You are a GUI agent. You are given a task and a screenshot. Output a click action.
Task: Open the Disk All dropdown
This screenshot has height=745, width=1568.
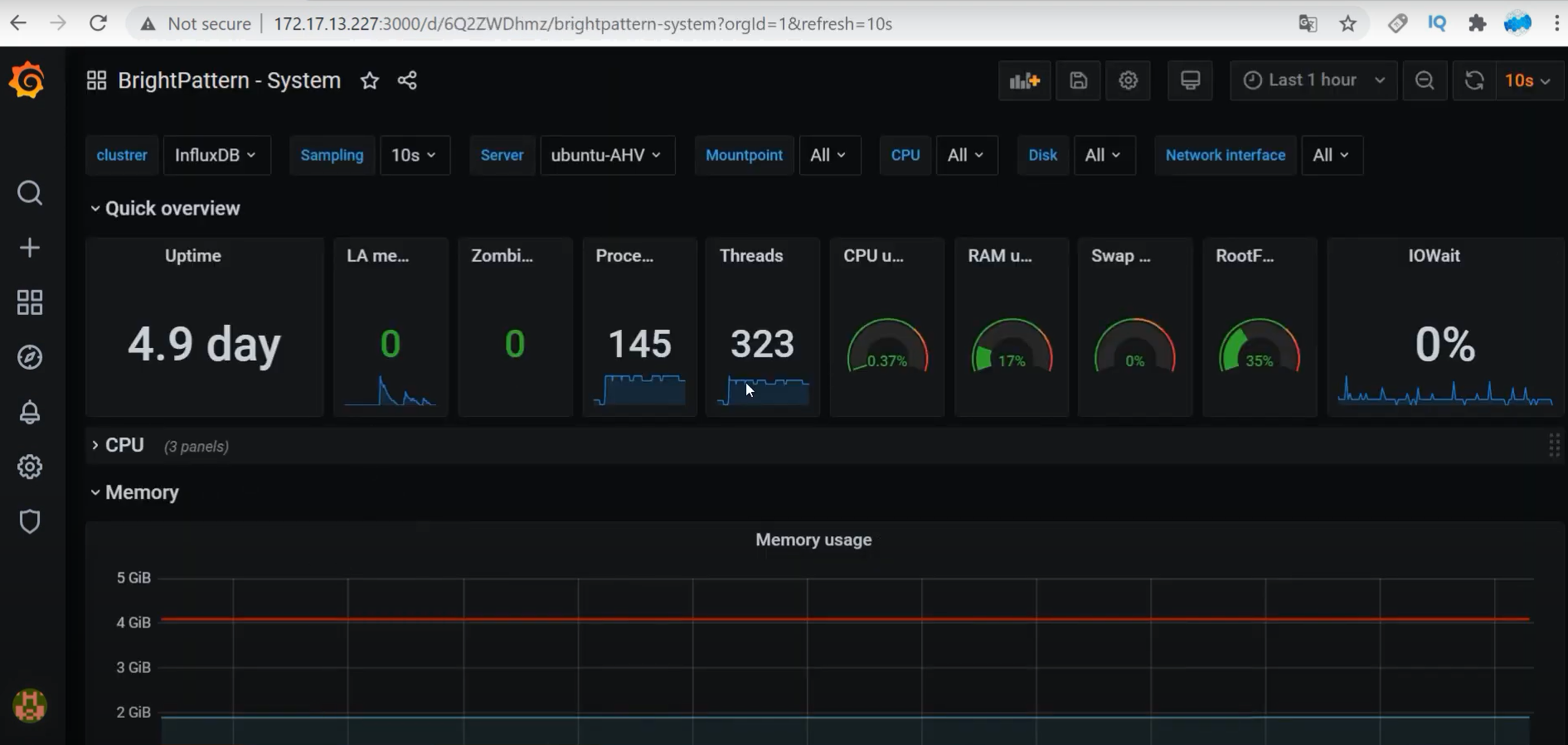click(1104, 155)
